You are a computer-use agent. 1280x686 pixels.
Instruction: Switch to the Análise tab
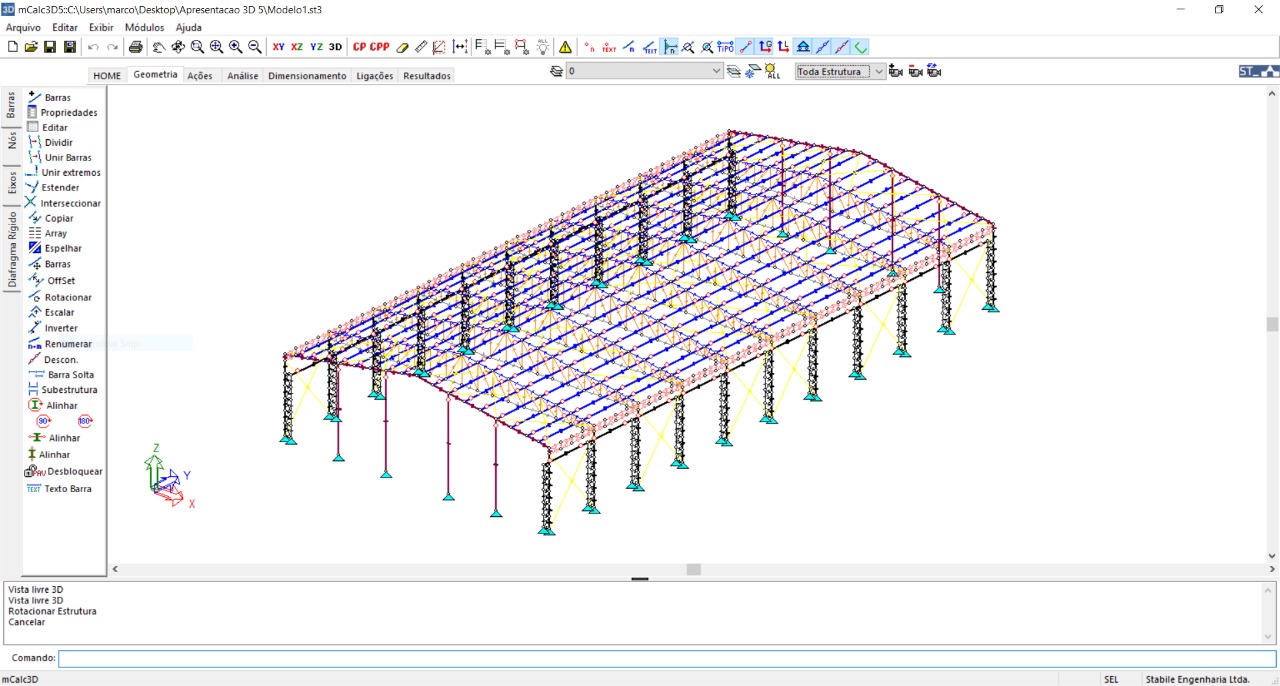tap(243, 76)
